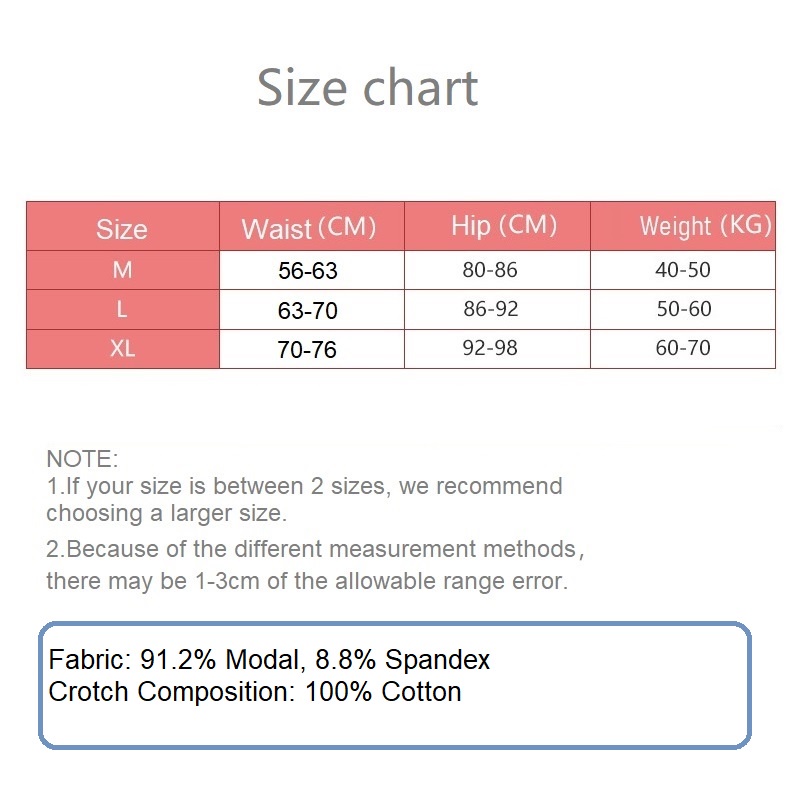The height and width of the screenshot is (800, 800).
Task: Click the M size row label
Action: pos(122,270)
